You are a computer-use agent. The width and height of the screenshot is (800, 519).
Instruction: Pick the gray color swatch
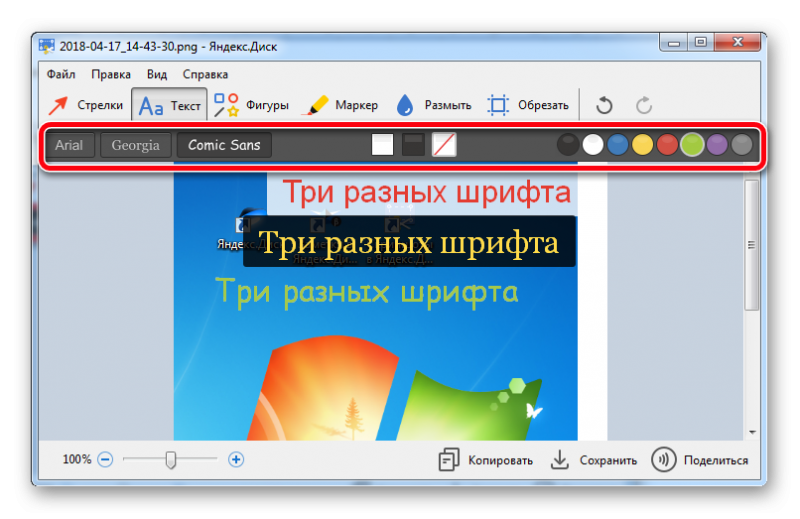(742, 144)
